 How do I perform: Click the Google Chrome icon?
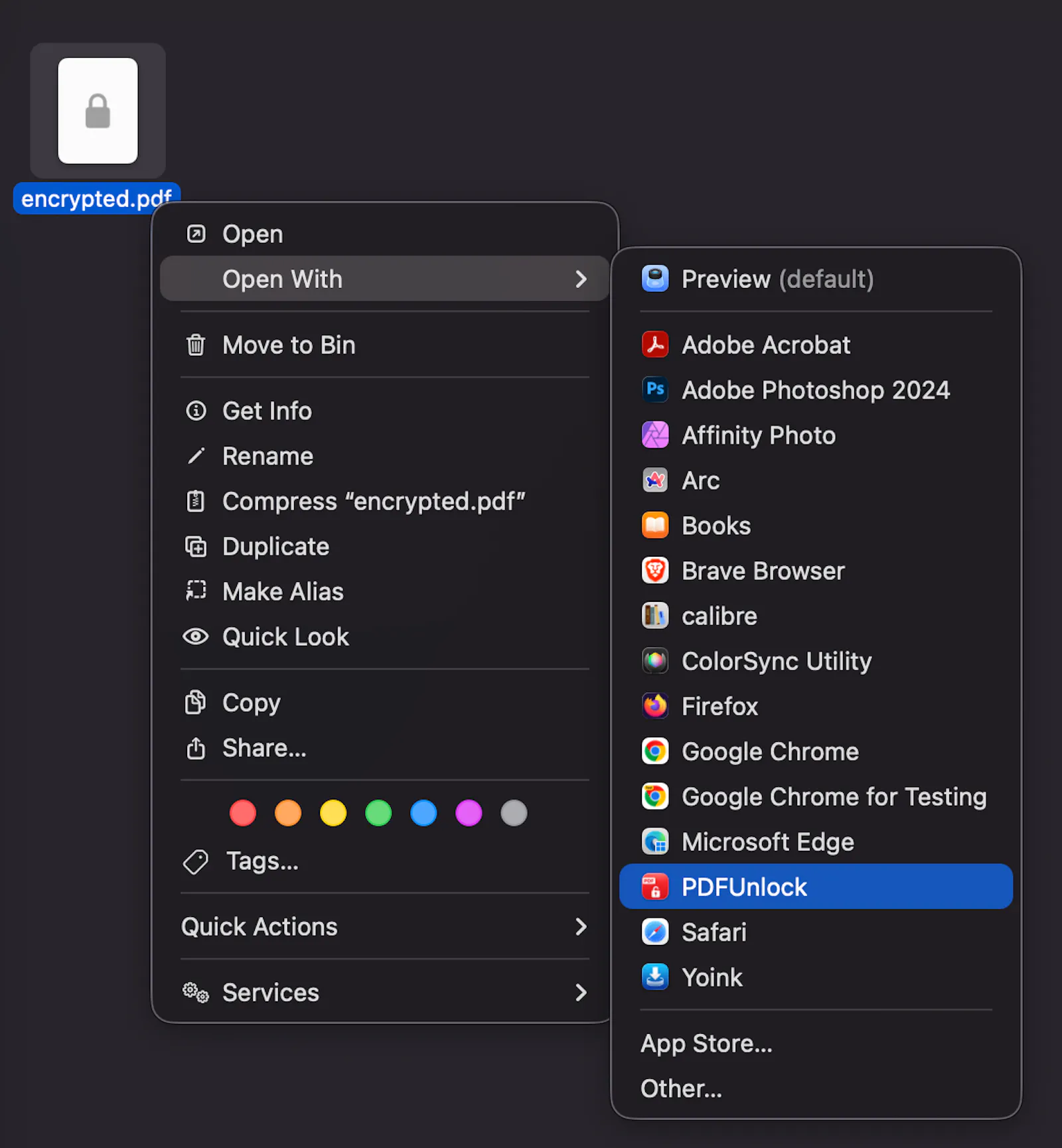(x=655, y=751)
